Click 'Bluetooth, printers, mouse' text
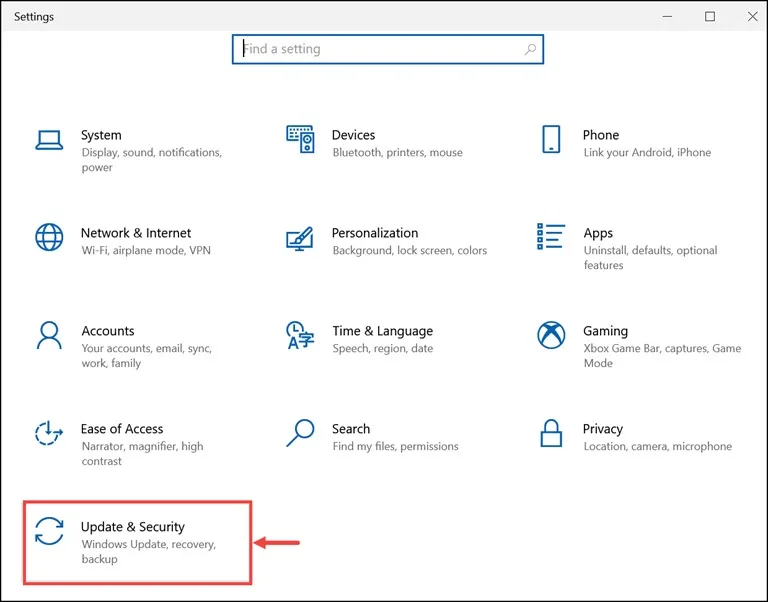The width and height of the screenshot is (768, 602). (398, 153)
